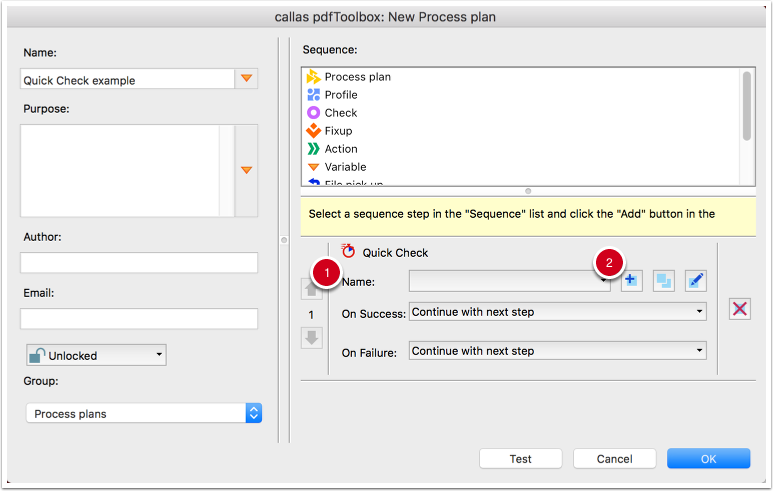Open the On Failure dropdown

pyautogui.click(x=558, y=351)
